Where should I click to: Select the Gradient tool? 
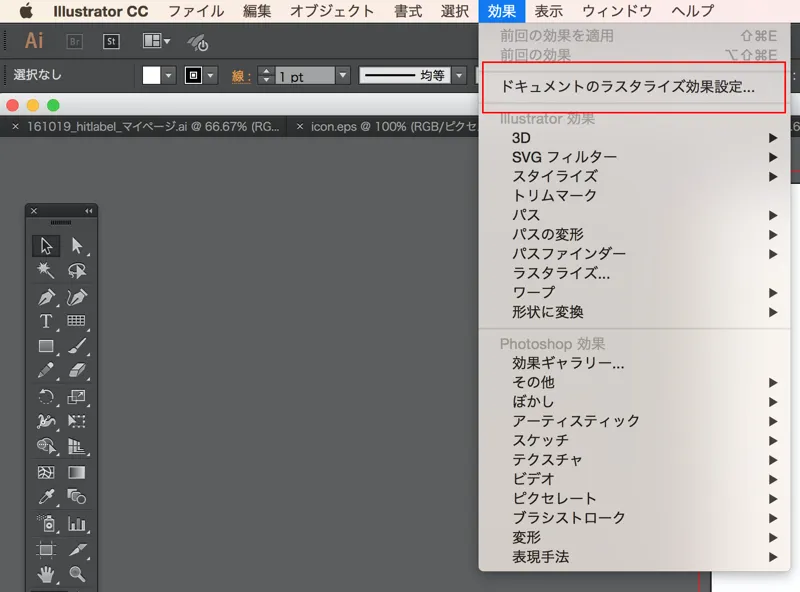click(x=77, y=472)
